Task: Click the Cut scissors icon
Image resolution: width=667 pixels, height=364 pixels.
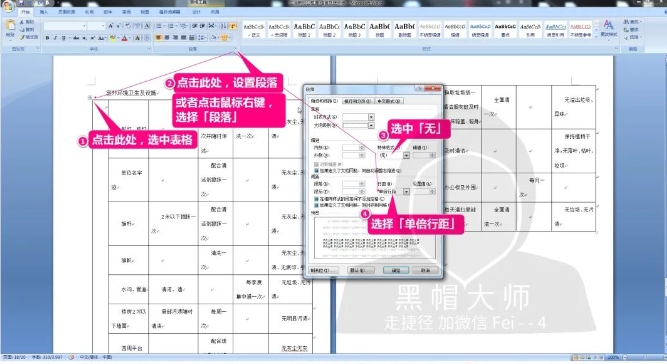Action: (x=22, y=22)
